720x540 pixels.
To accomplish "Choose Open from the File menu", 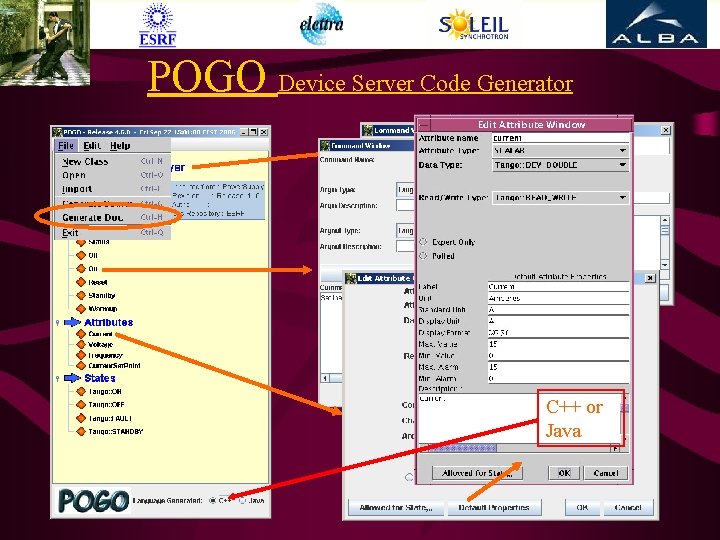I will tap(112, 175).
